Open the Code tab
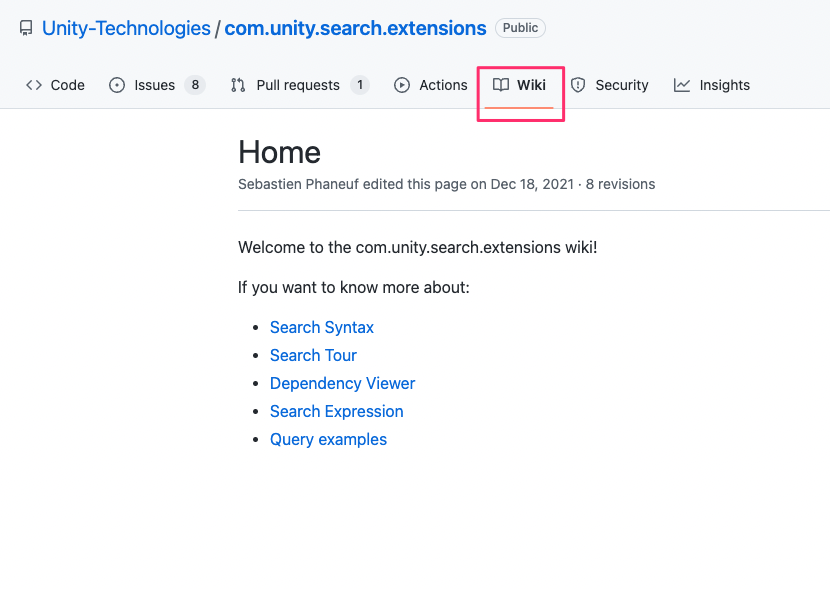The image size is (830, 589). [x=55, y=85]
